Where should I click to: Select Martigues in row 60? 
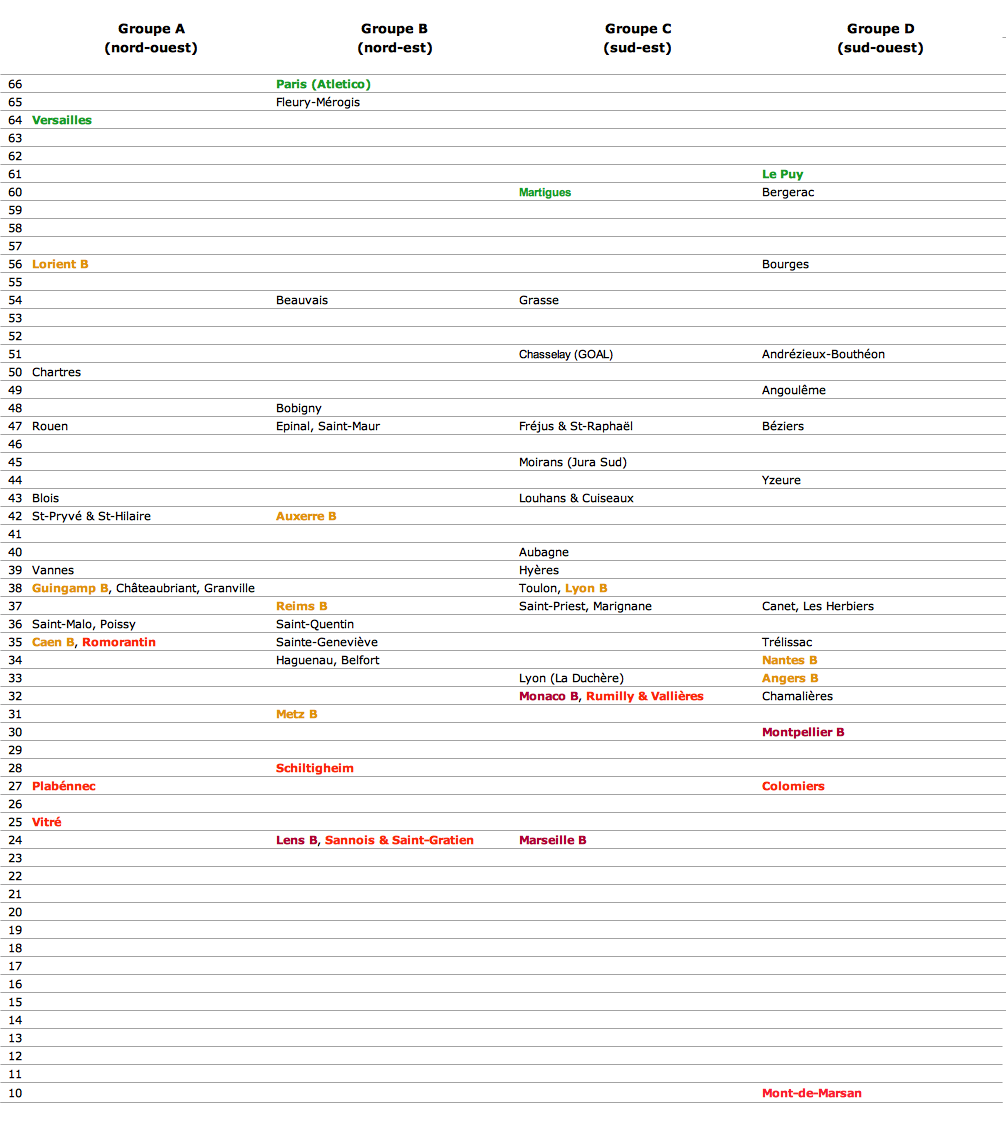coord(544,192)
